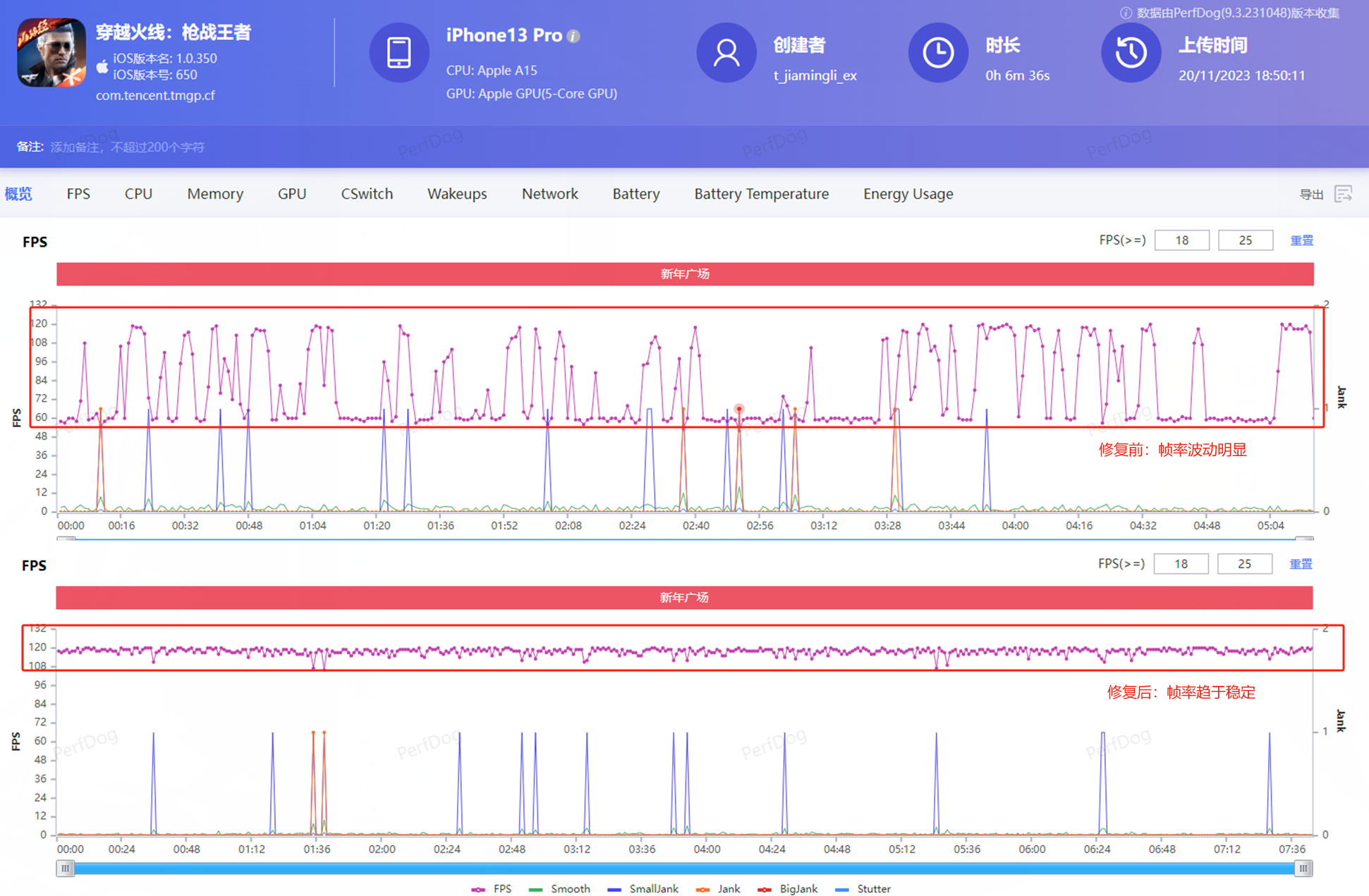Click left handle of bottom timeline slider
The image size is (1369, 896).
point(66,869)
